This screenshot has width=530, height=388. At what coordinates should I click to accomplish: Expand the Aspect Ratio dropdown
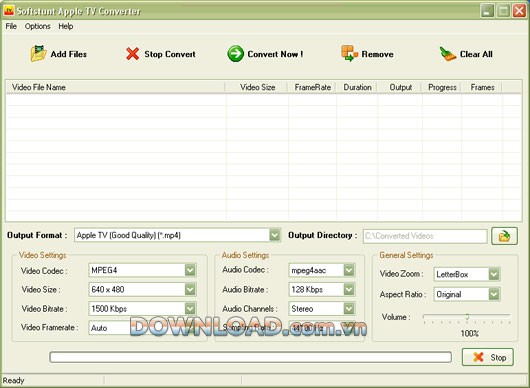pos(494,294)
